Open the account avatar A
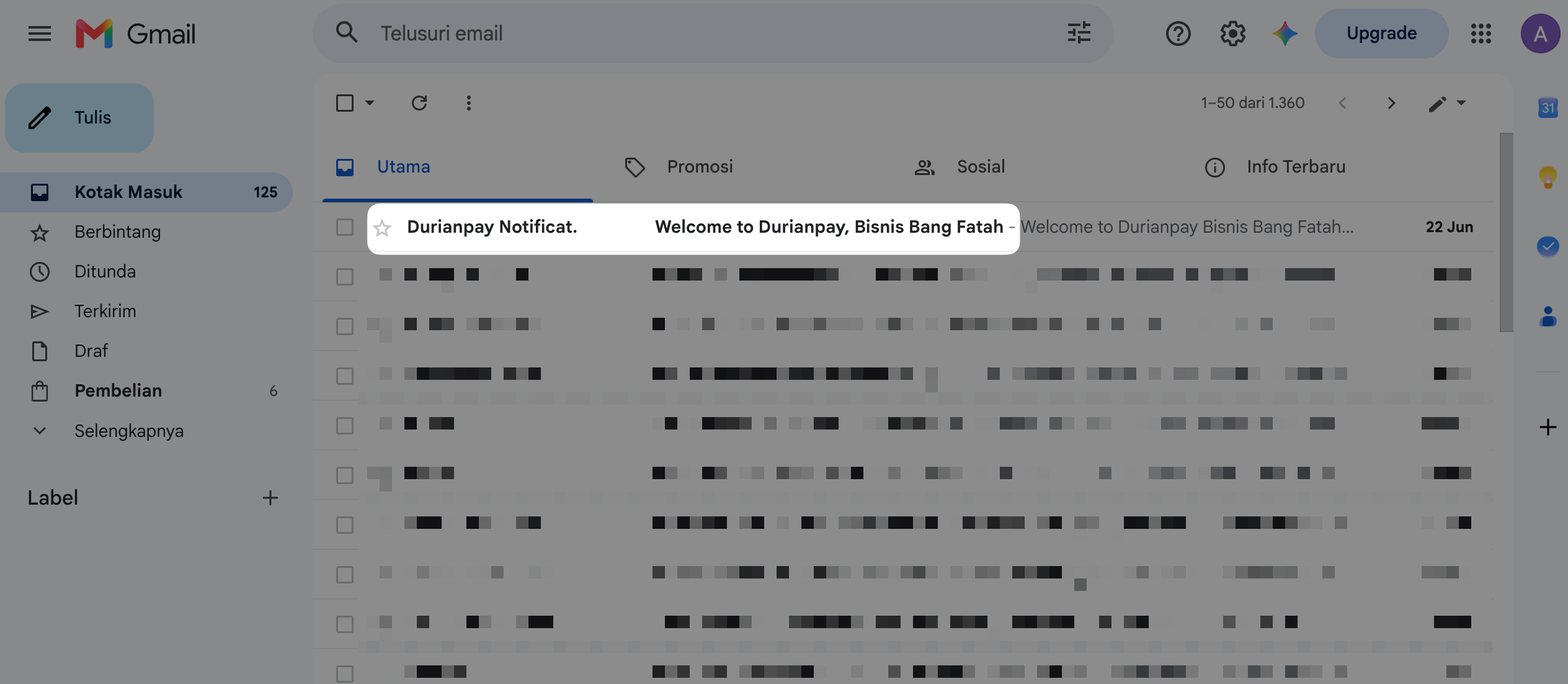Image resolution: width=1568 pixels, height=684 pixels. [x=1540, y=34]
